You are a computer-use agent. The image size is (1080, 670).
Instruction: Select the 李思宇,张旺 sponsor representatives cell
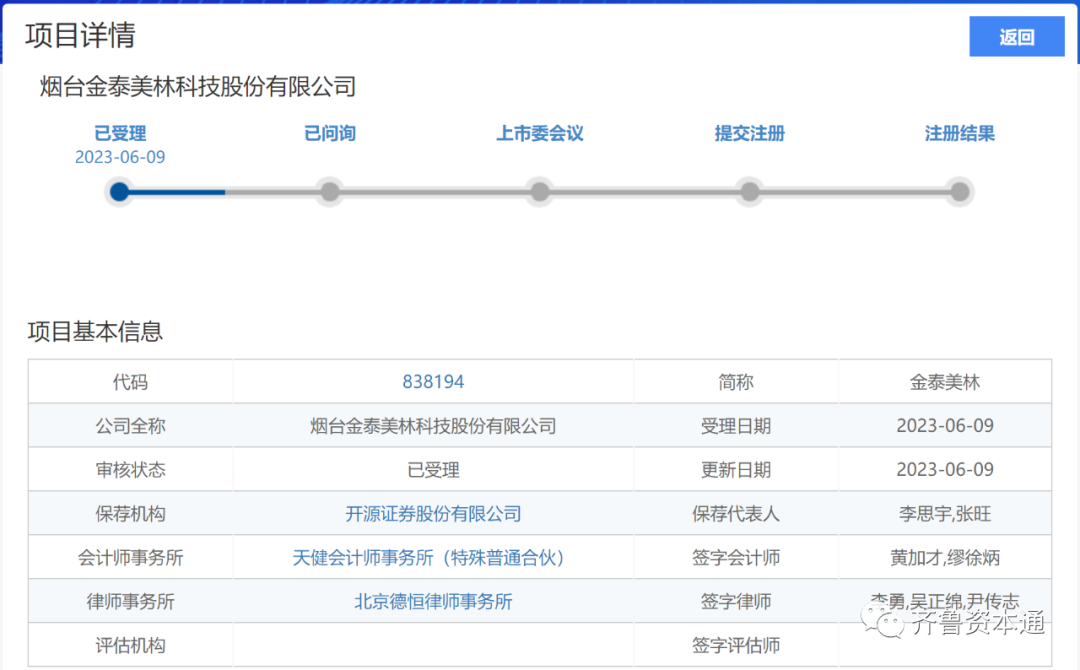point(945,514)
